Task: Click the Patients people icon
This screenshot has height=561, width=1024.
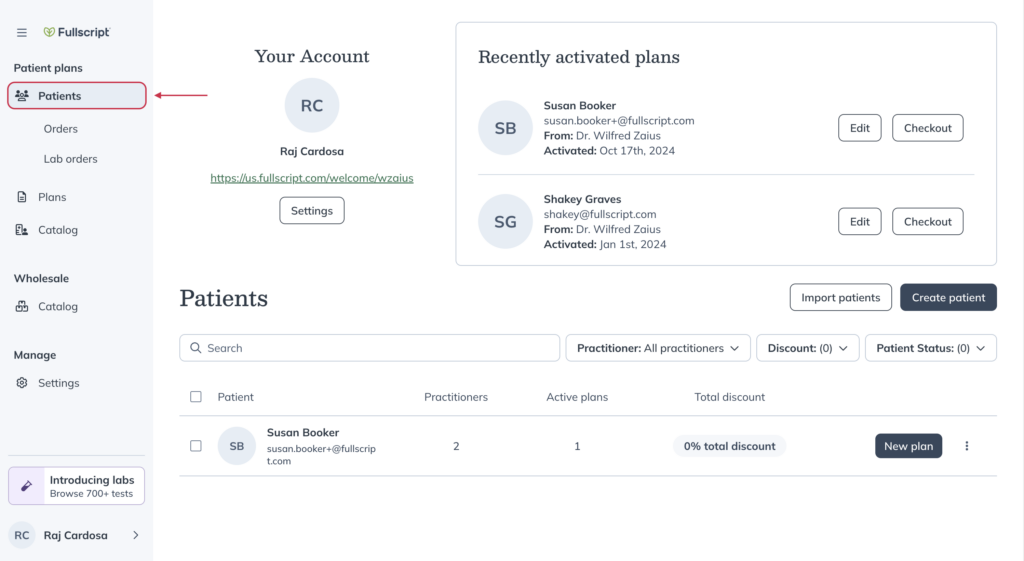Action: [22, 96]
